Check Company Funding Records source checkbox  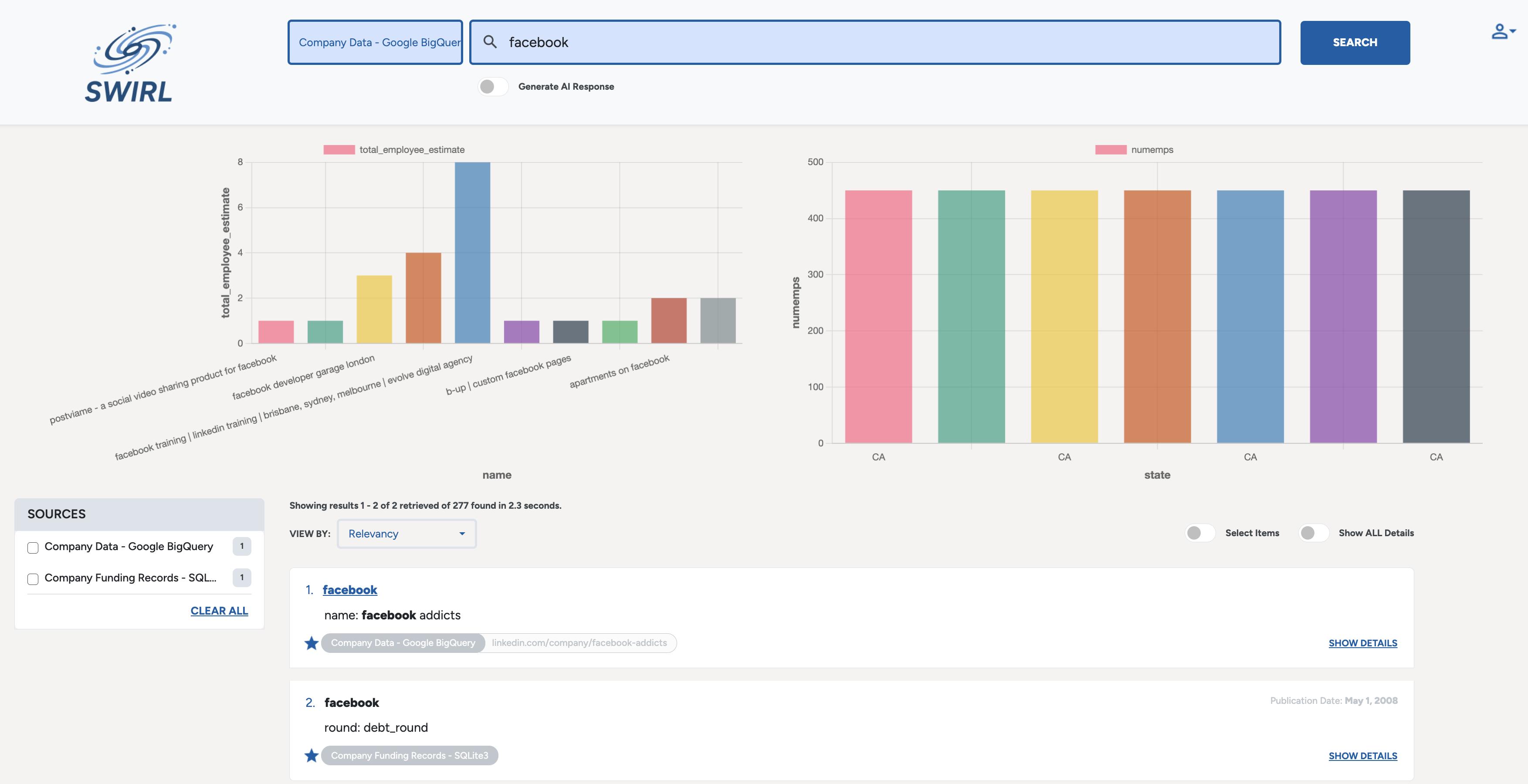(33, 579)
